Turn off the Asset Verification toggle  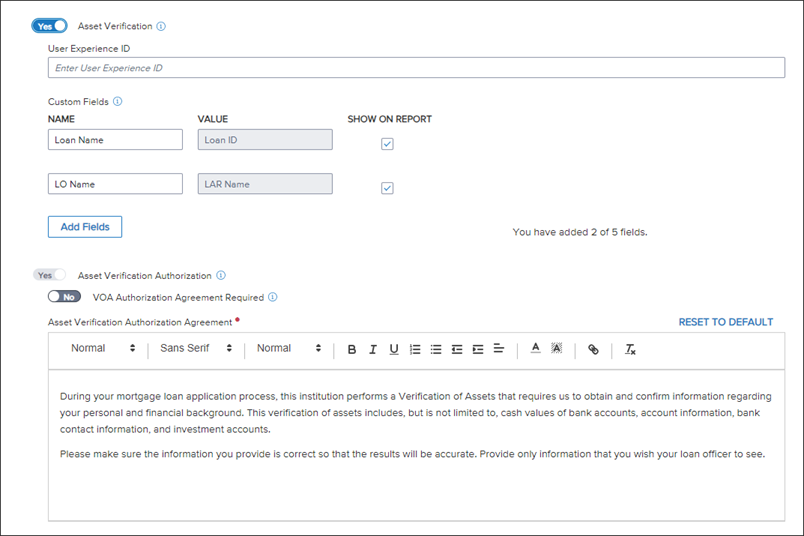click(x=50, y=26)
